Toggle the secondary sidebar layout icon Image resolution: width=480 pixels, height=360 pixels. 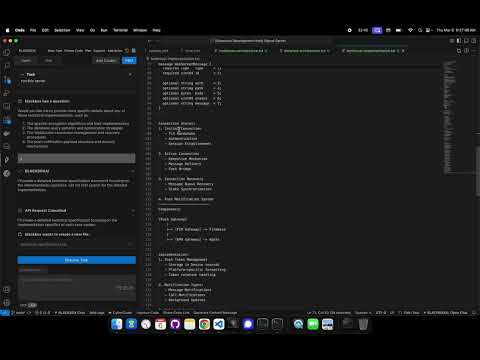(474, 41)
